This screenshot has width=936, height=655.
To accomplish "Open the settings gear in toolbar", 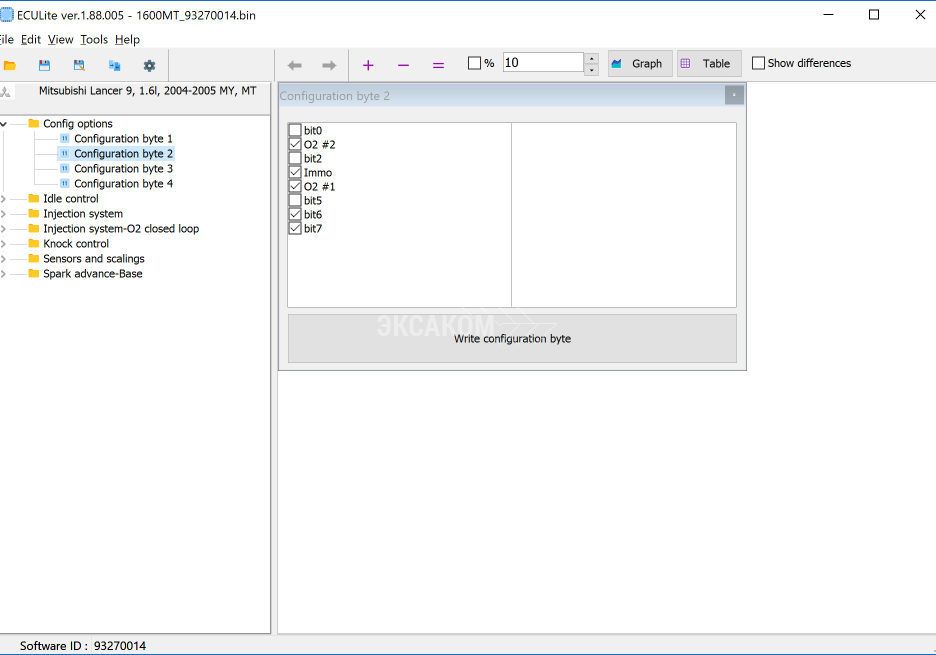I will pyautogui.click(x=149, y=65).
